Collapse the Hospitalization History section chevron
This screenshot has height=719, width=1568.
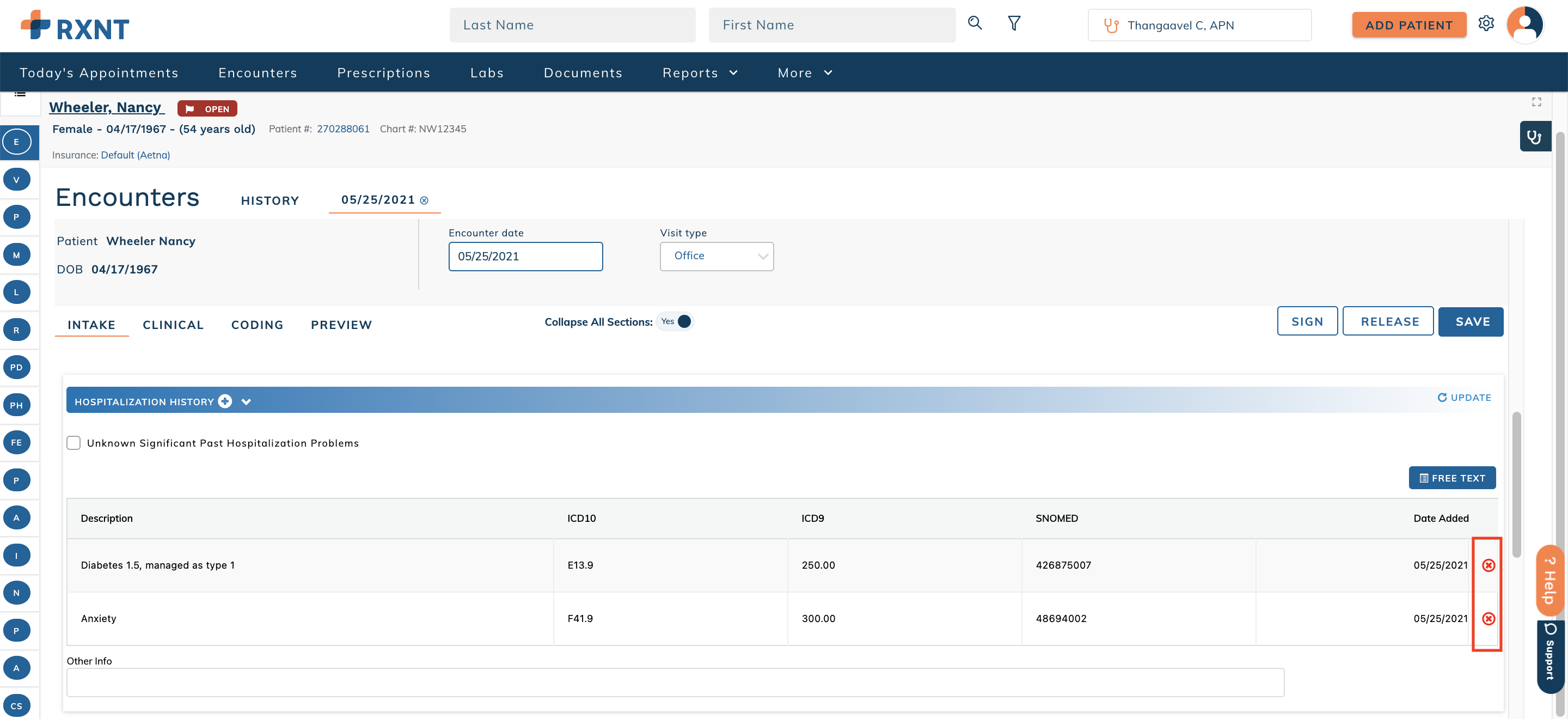(x=246, y=401)
